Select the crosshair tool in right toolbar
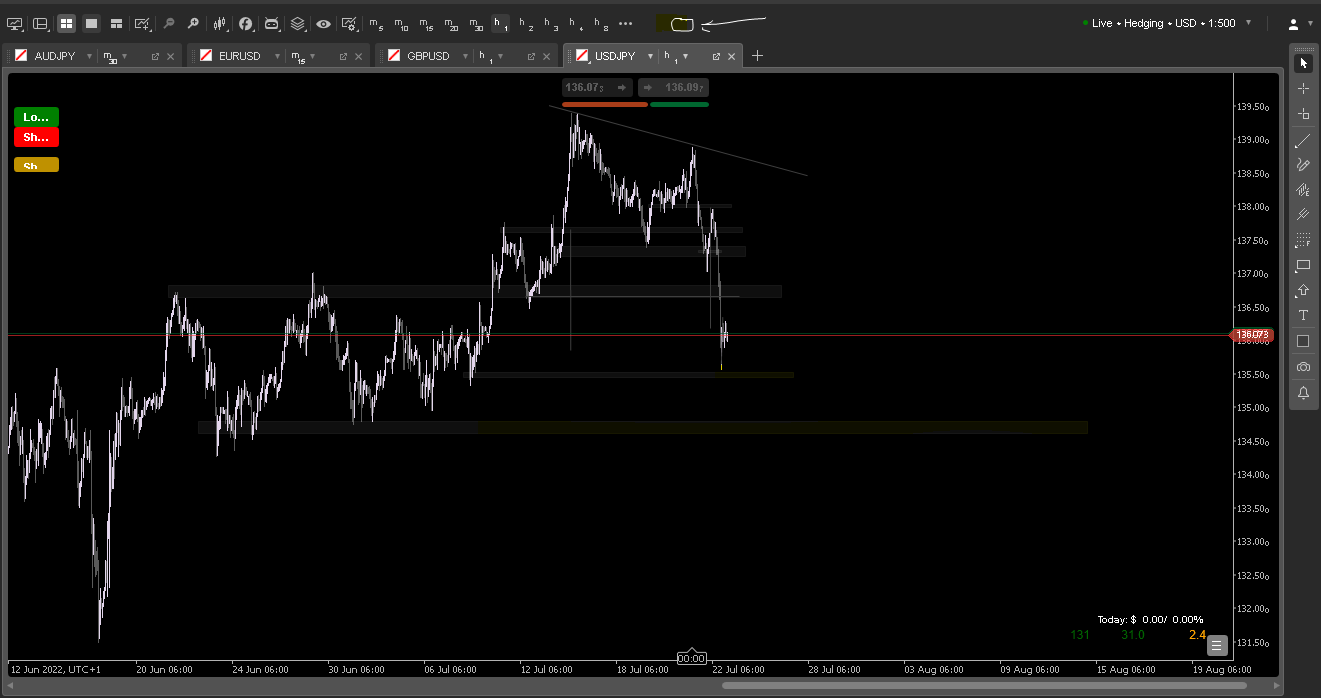 click(1303, 89)
